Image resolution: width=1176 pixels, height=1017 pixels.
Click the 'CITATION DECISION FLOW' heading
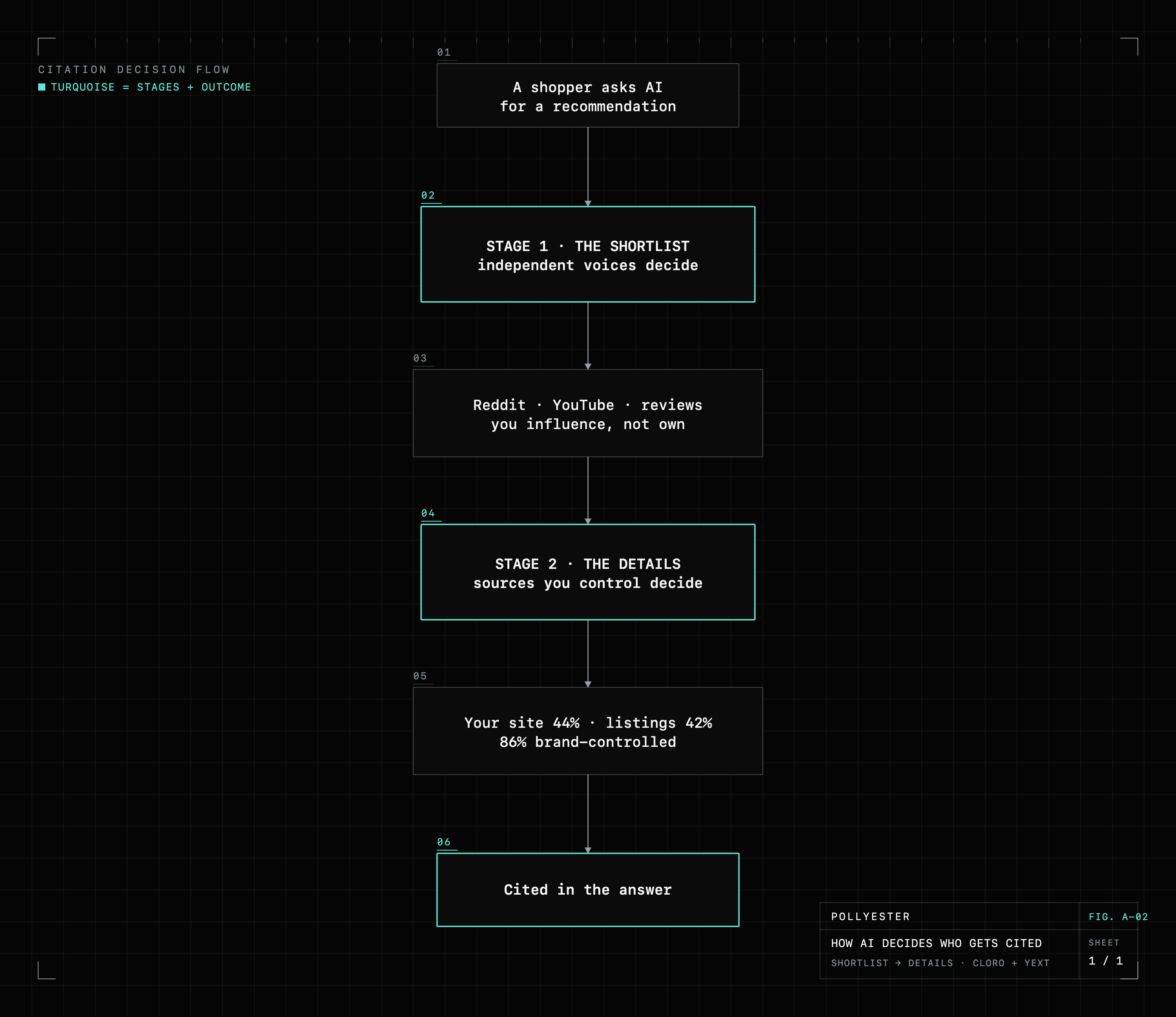134,69
